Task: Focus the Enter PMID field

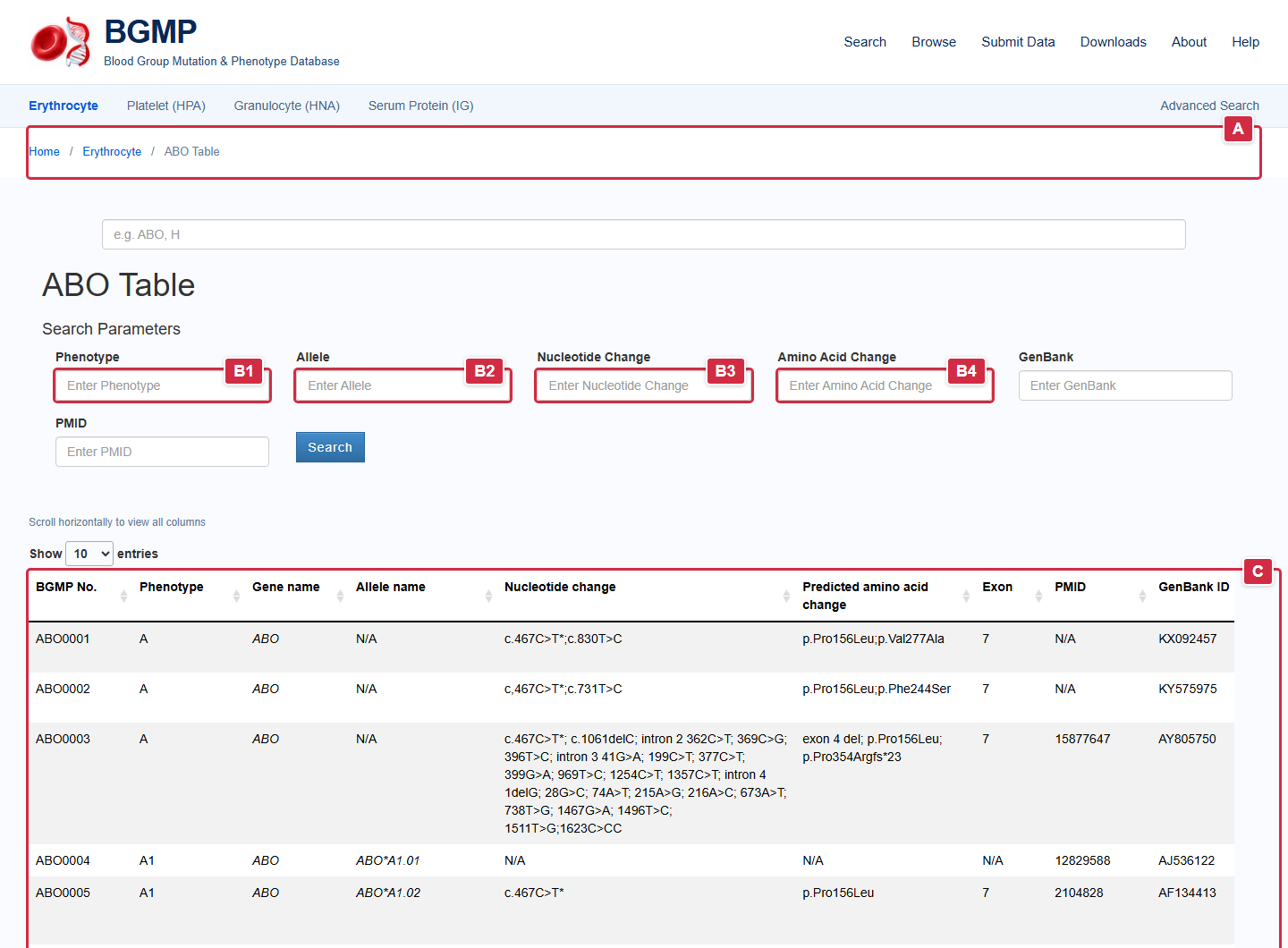Action: [x=162, y=452]
